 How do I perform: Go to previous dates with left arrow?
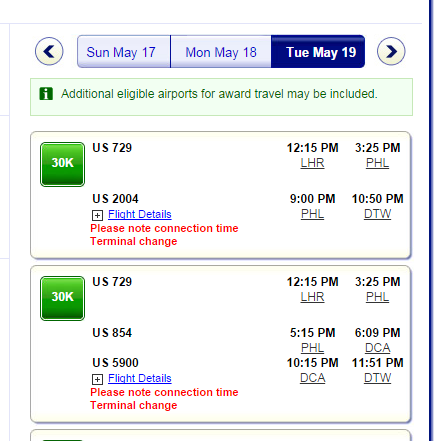click(49, 51)
